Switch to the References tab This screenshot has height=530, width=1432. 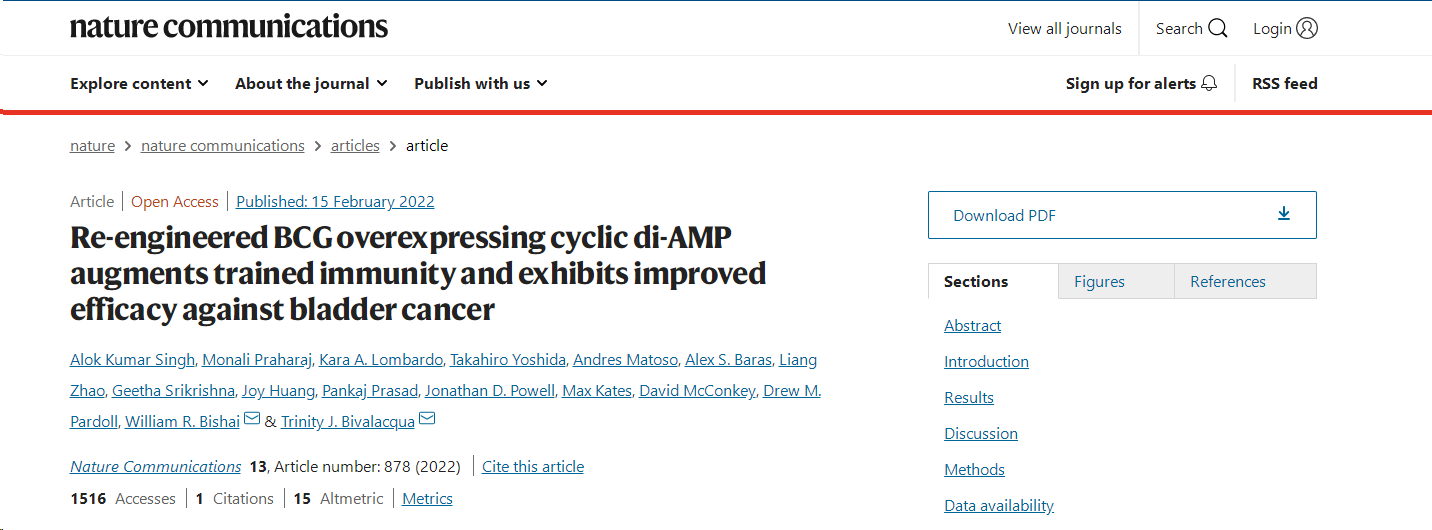tap(1228, 282)
